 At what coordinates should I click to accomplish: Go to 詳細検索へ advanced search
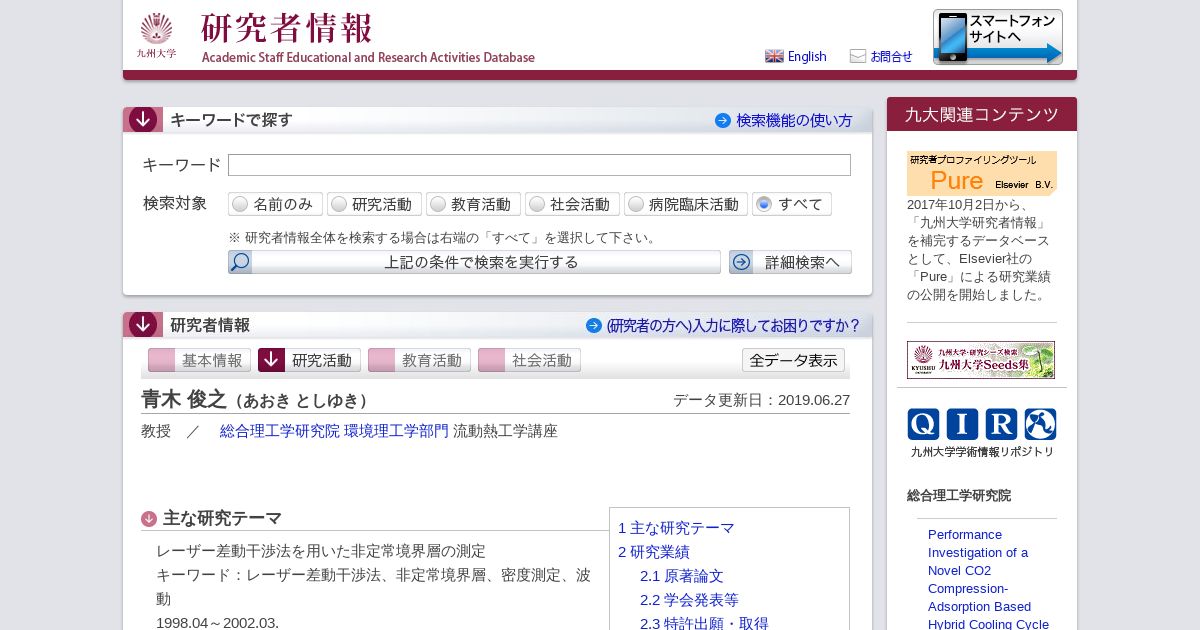790,262
